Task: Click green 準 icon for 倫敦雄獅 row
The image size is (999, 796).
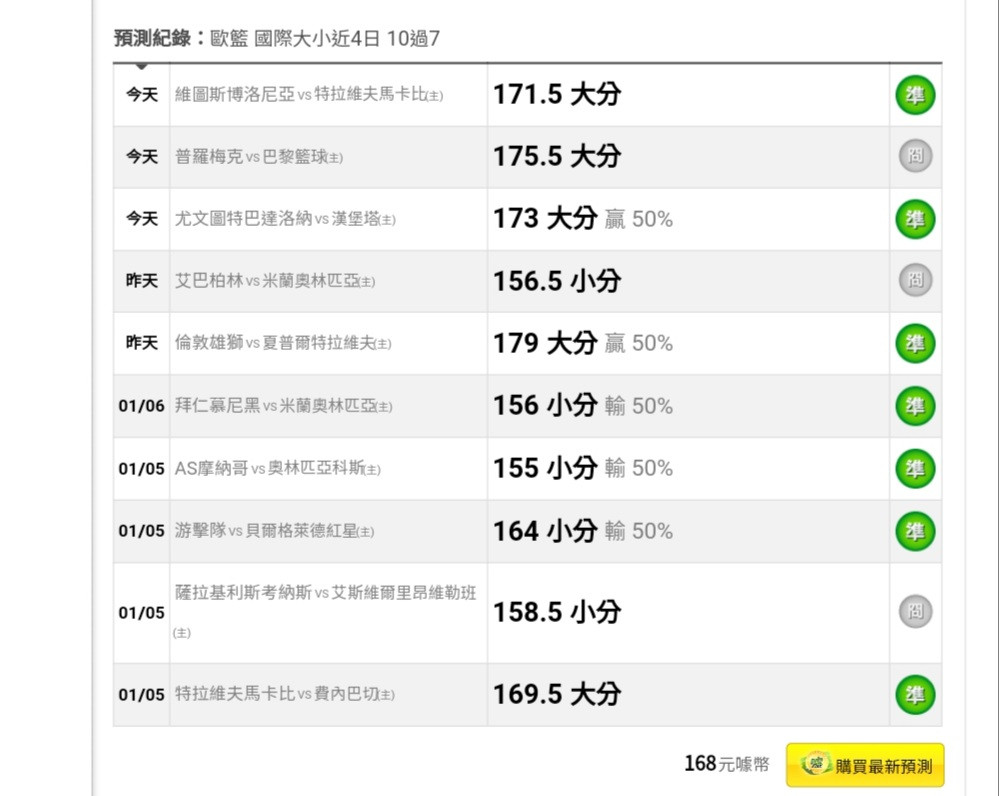Action: pos(915,343)
